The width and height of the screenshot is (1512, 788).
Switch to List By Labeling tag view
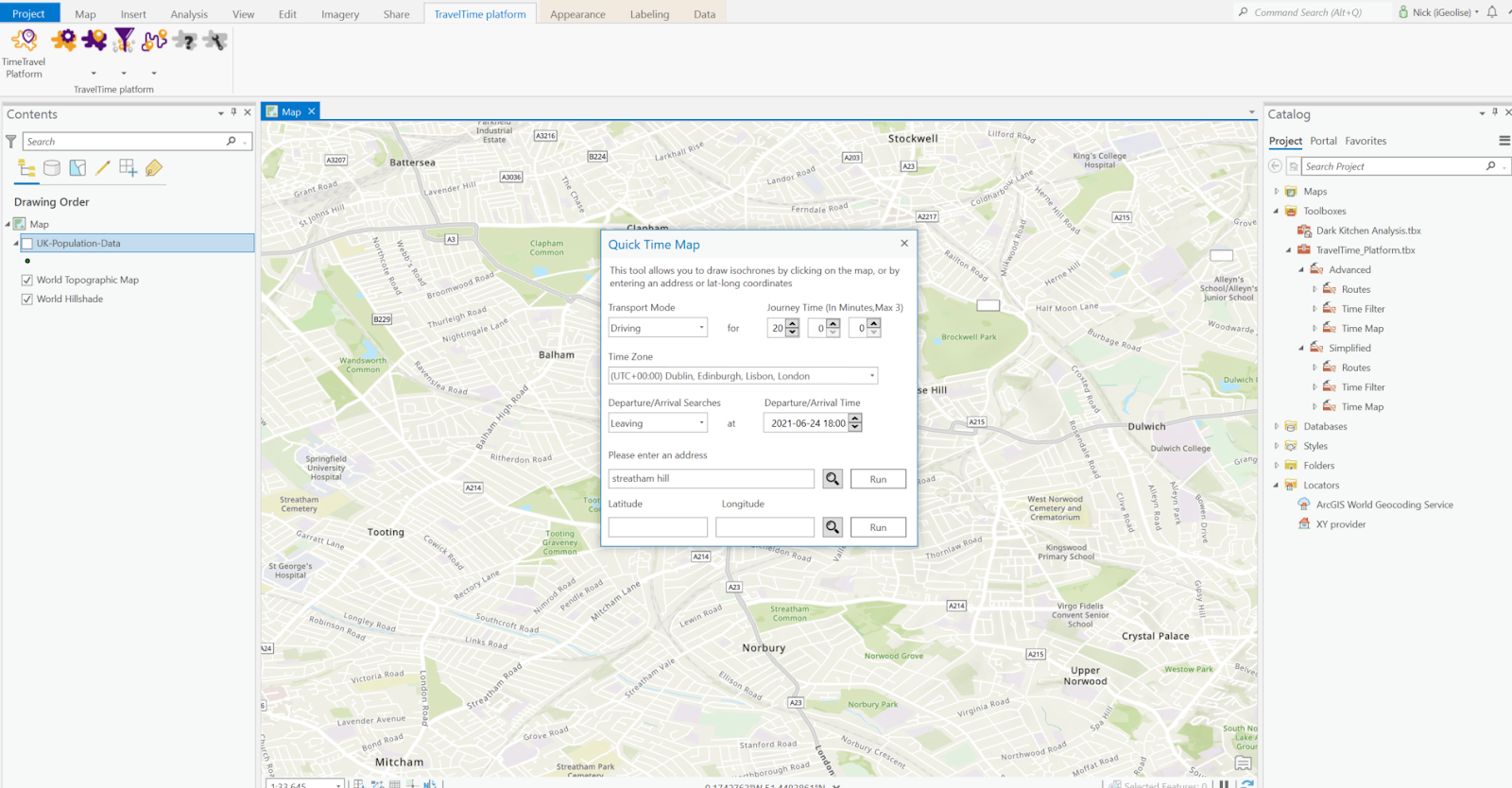pyautogui.click(x=154, y=168)
